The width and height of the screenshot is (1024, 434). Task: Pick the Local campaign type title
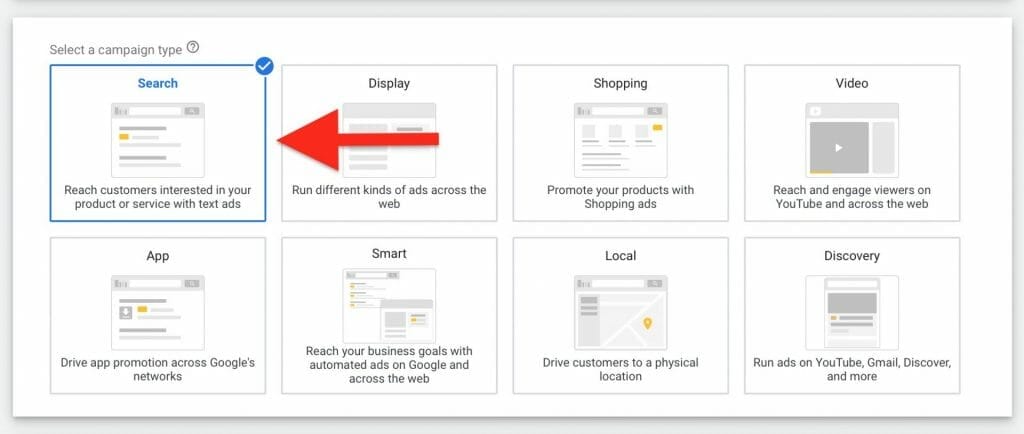pyautogui.click(x=620, y=256)
